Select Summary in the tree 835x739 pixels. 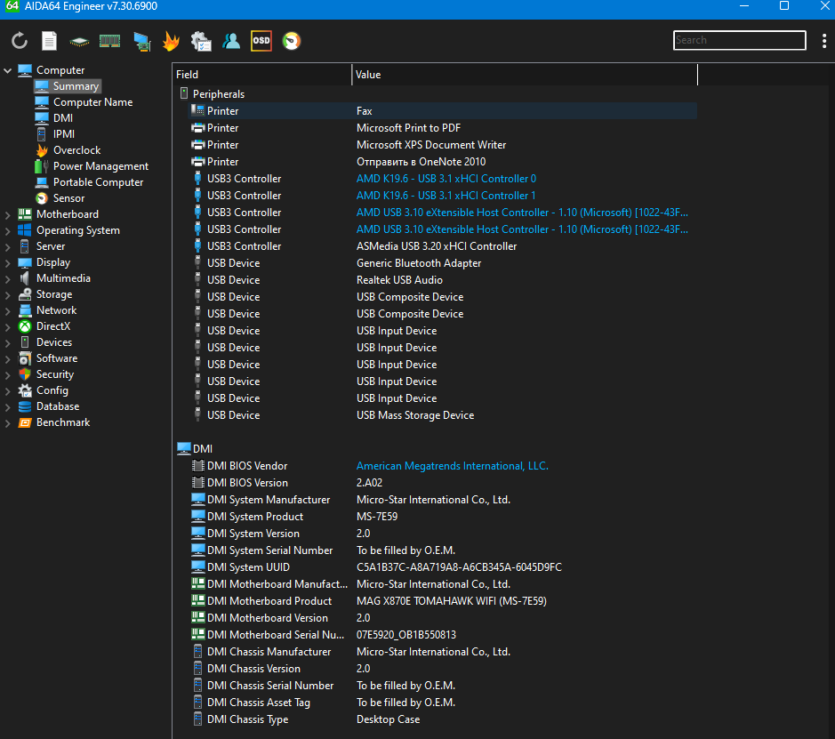pyautogui.click(x=76, y=86)
